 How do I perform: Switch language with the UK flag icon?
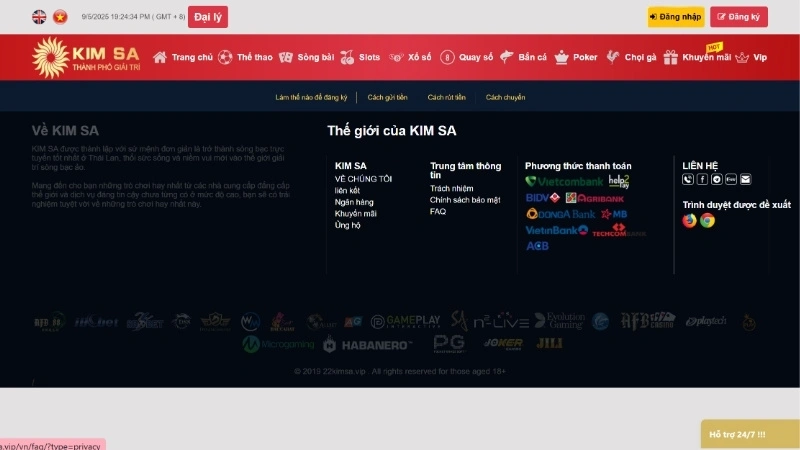tap(39, 17)
